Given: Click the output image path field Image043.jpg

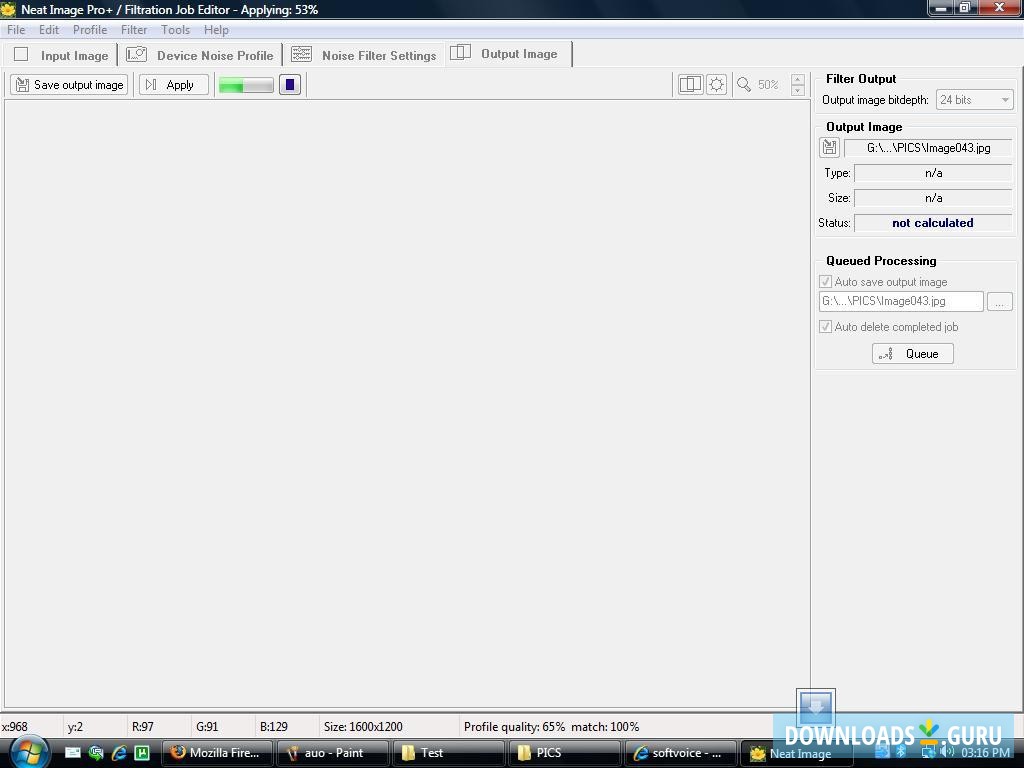Looking at the screenshot, I should 928,148.
